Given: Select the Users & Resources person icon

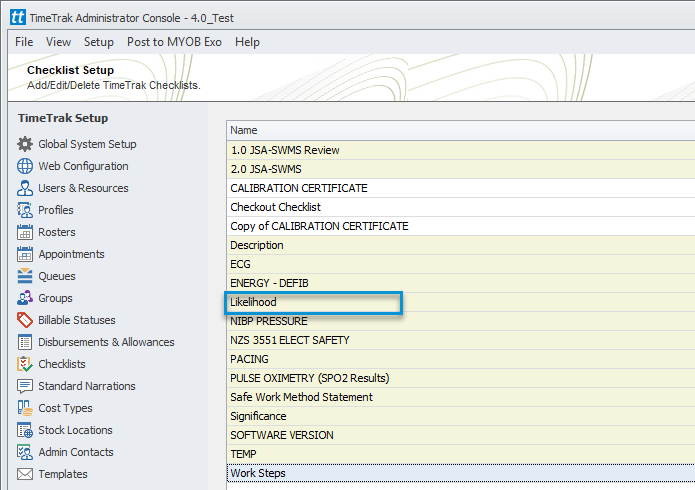Looking at the screenshot, I should (25, 188).
